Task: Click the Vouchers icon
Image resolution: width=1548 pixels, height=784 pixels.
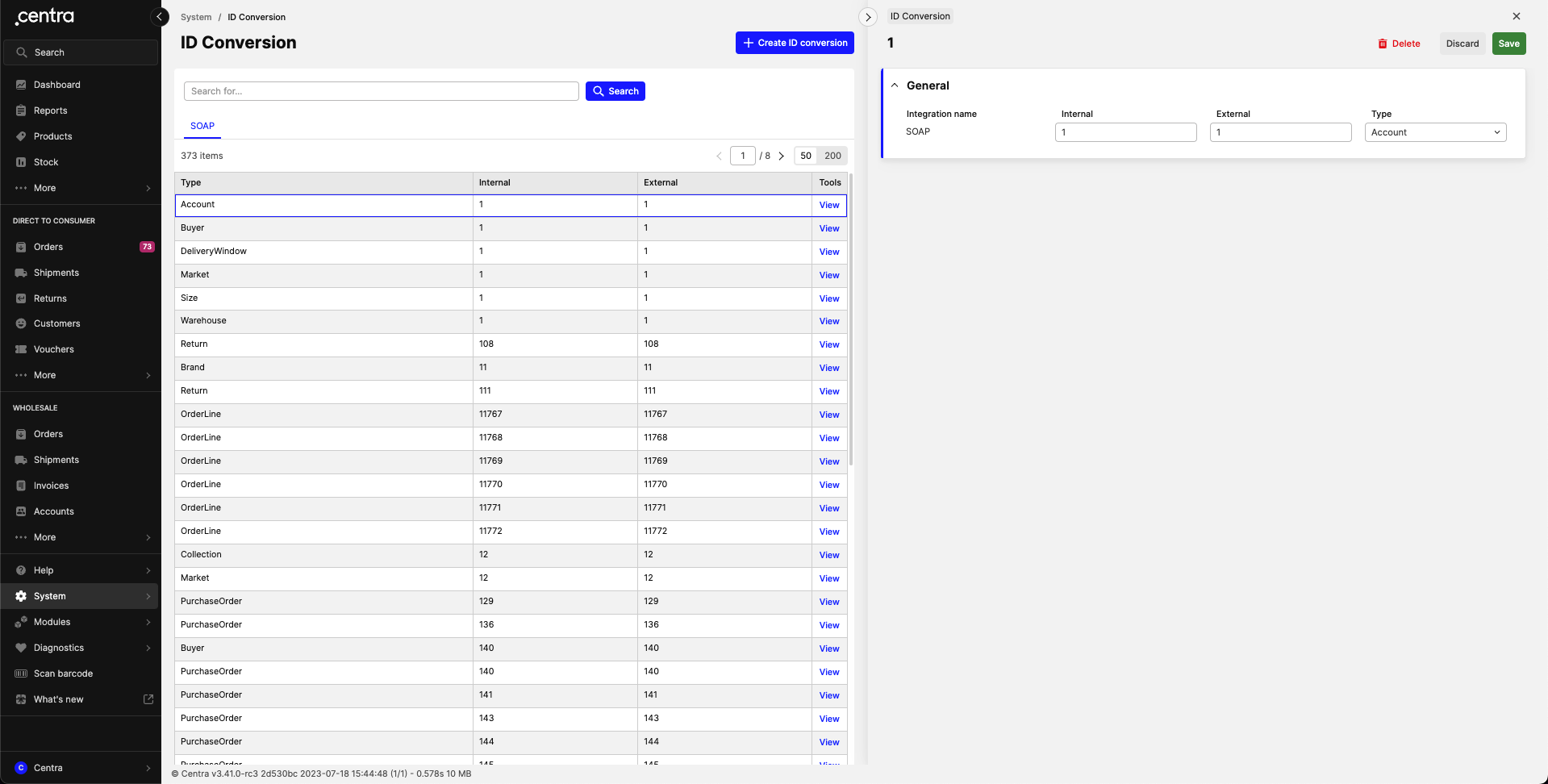Action: click(x=21, y=349)
